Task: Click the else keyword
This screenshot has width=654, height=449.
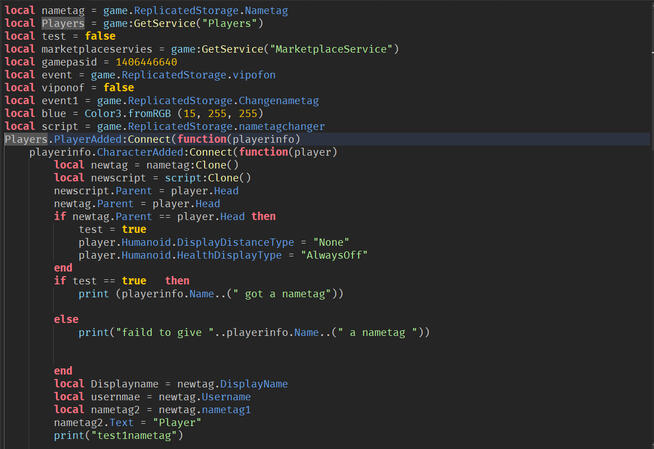Action: [66, 319]
